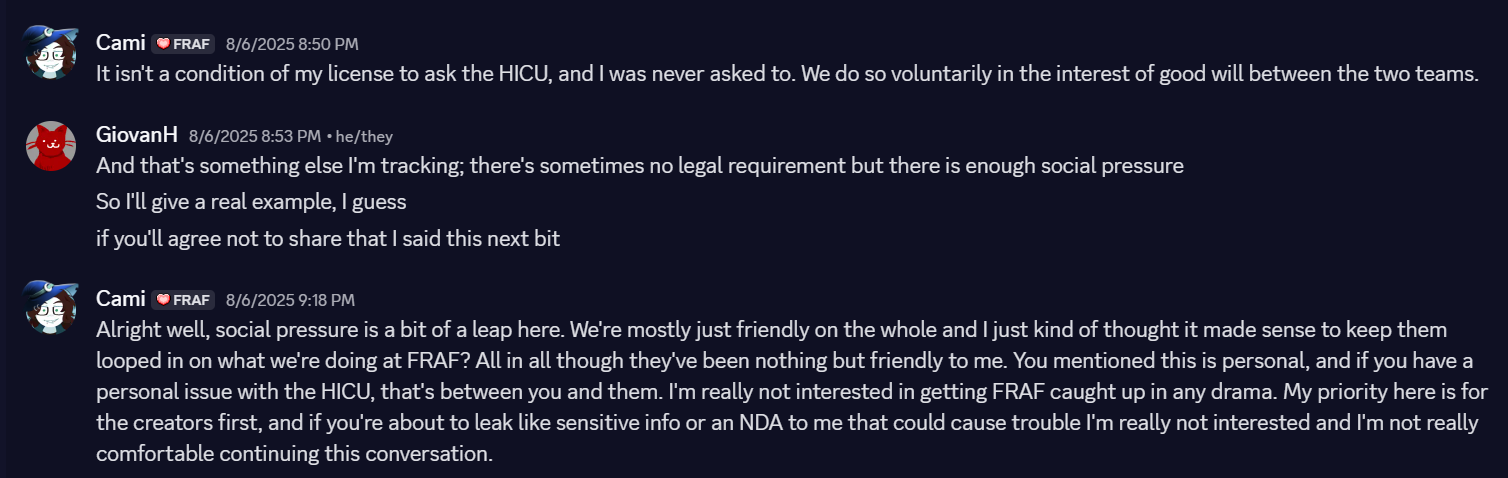Click FRAF tag text on Cami's 9:18 PM message

(191, 300)
